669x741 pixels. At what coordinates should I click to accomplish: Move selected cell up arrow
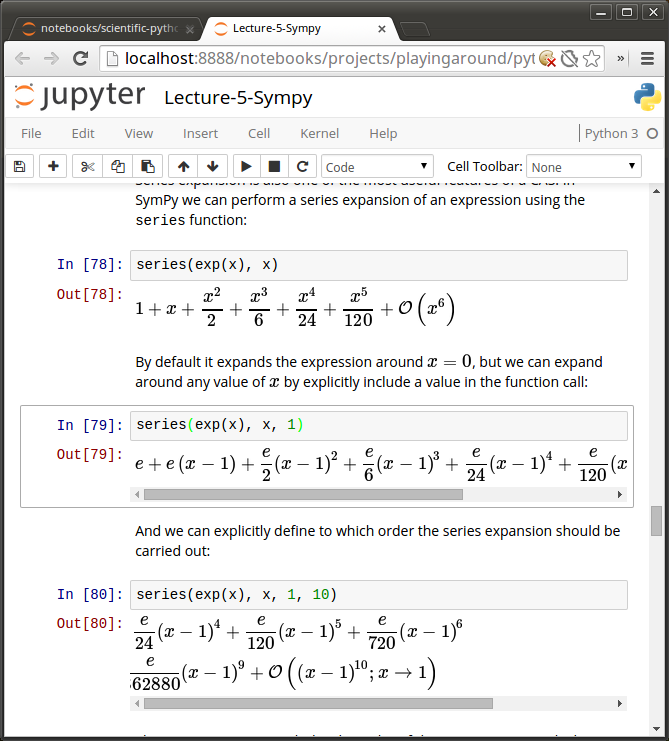pyautogui.click(x=183, y=166)
